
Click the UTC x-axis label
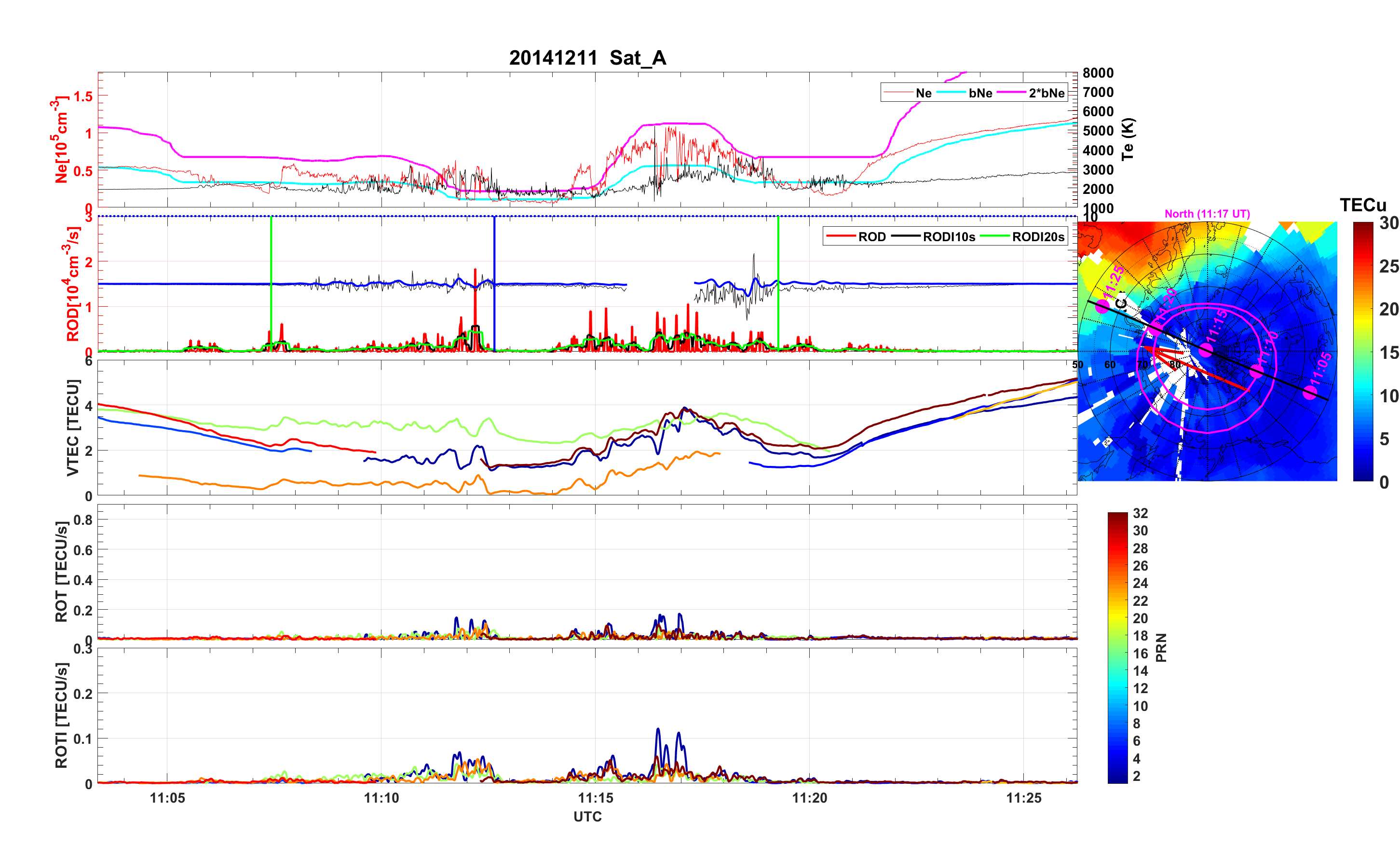click(x=587, y=816)
